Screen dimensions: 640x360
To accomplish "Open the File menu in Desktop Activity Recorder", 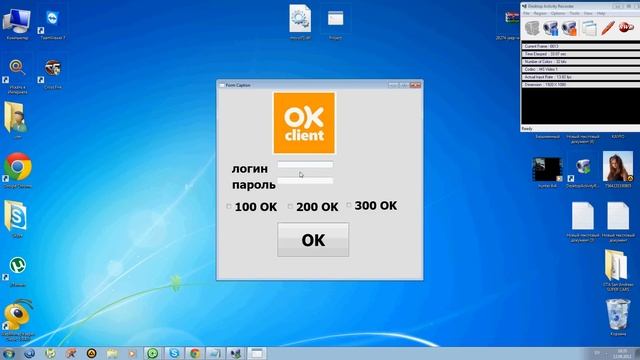I will click(527, 13).
